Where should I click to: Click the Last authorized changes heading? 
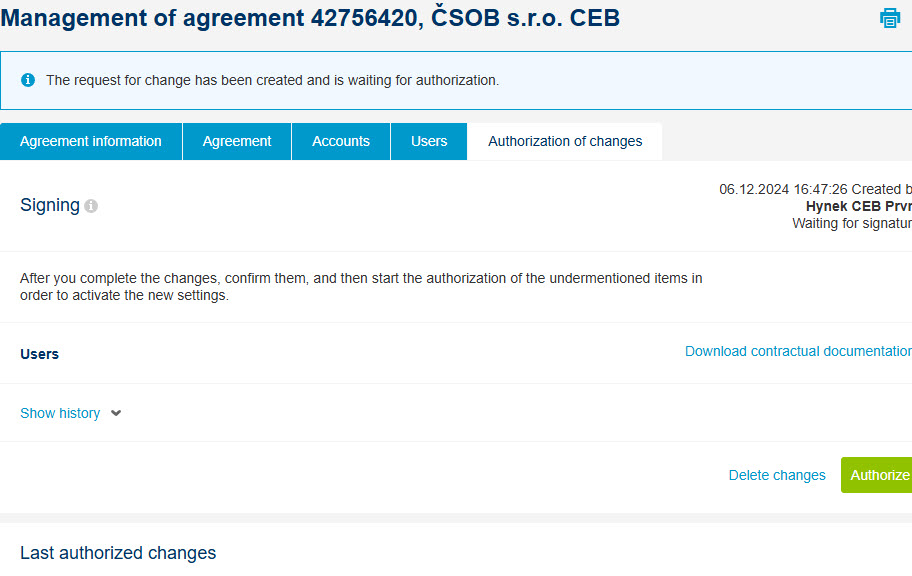click(x=118, y=553)
